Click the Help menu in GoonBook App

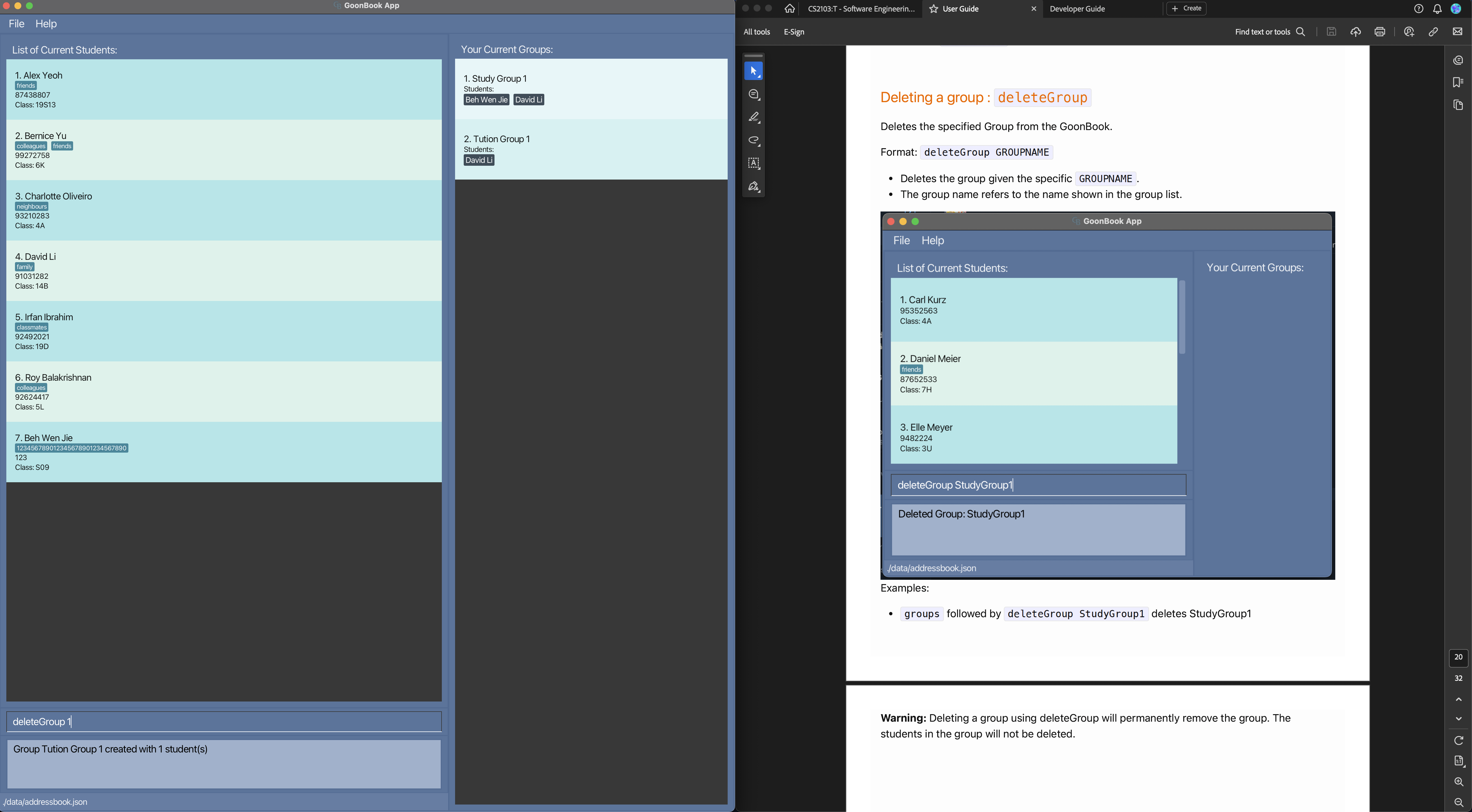pos(46,23)
